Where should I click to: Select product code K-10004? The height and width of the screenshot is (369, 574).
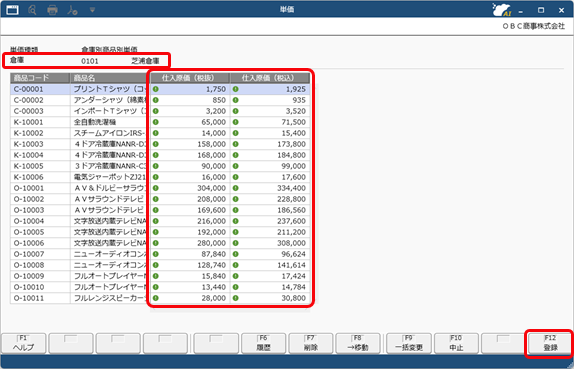click(29, 155)
